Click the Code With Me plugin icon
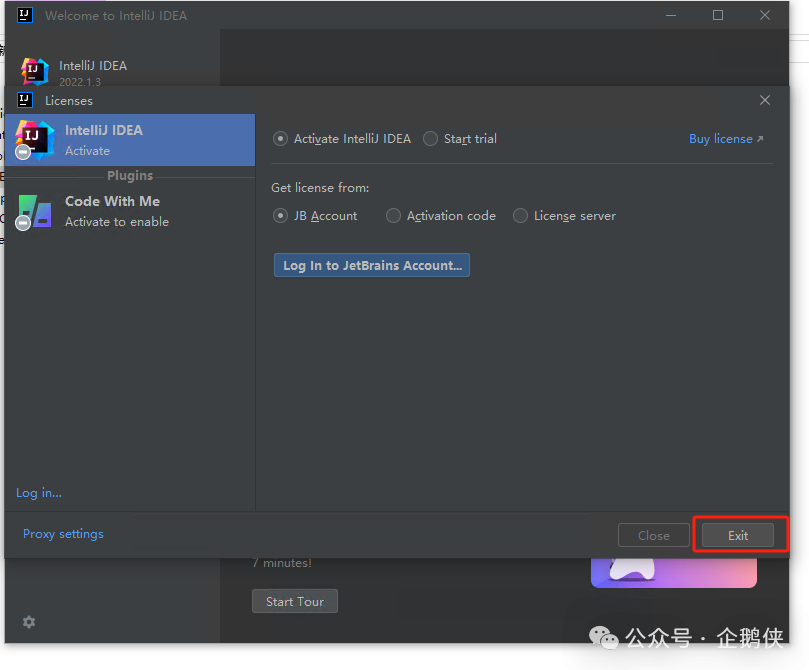This screenshot has width=809, height=670. [x=34, y=211]
